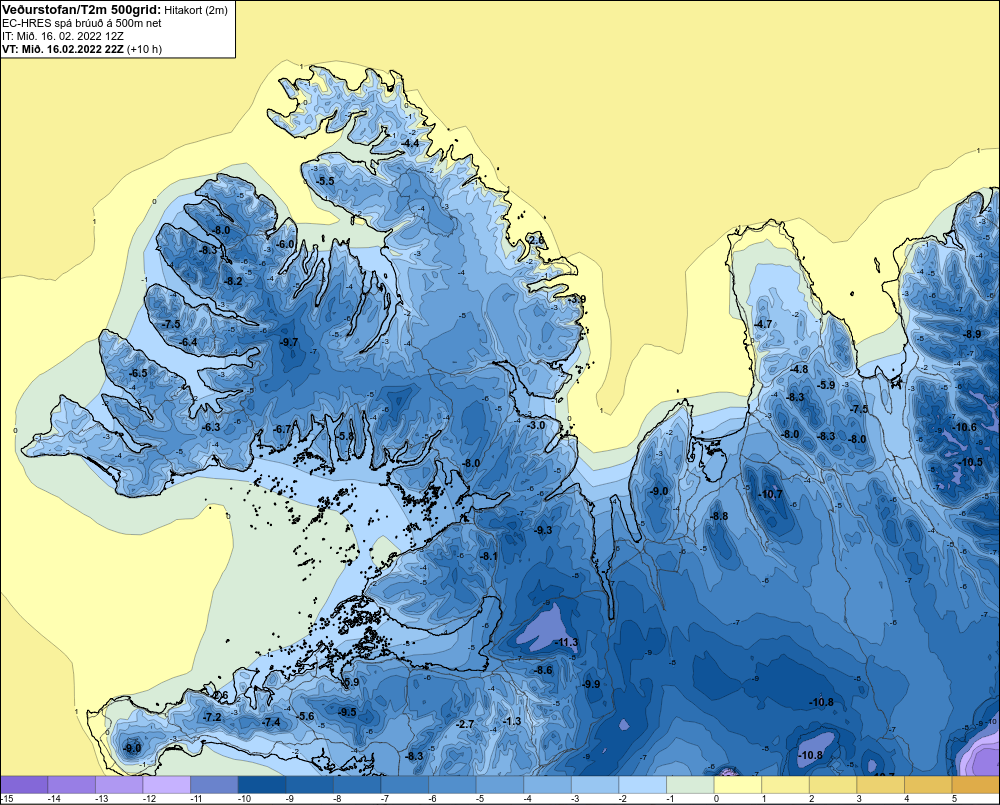
Task: Click the -4.8 temperature label
Action: pyautogui.click(x=798, y=369)
